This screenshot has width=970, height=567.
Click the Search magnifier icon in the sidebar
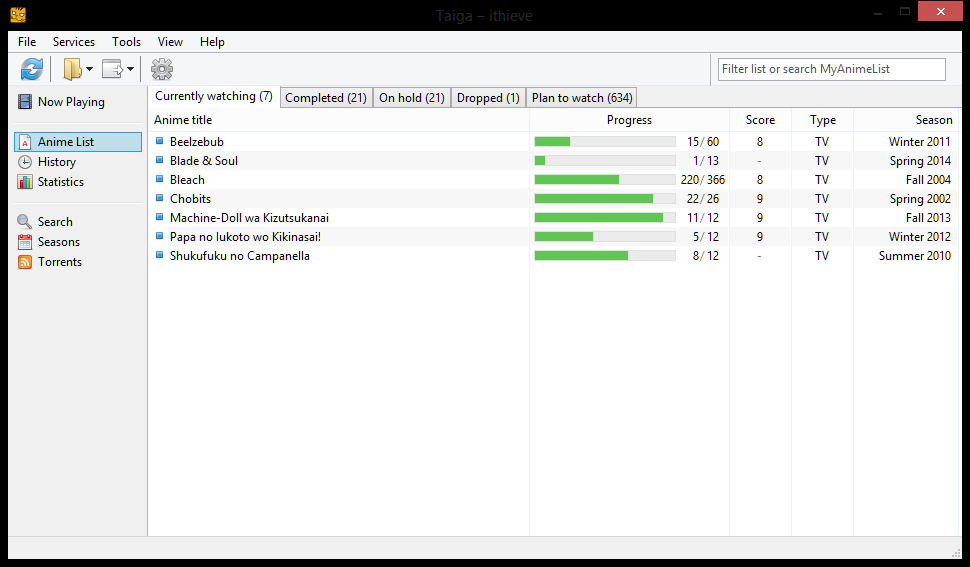25,221
